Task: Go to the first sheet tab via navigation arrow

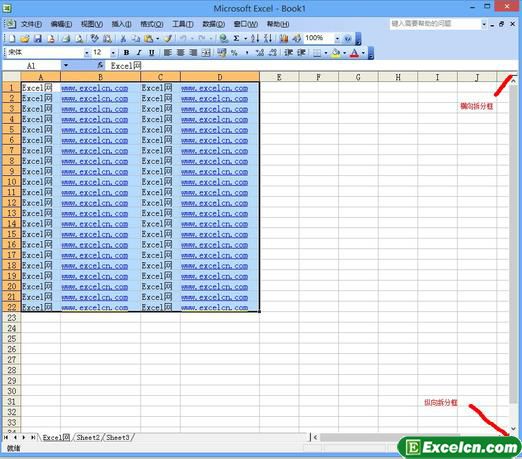Action: point(6,437)
